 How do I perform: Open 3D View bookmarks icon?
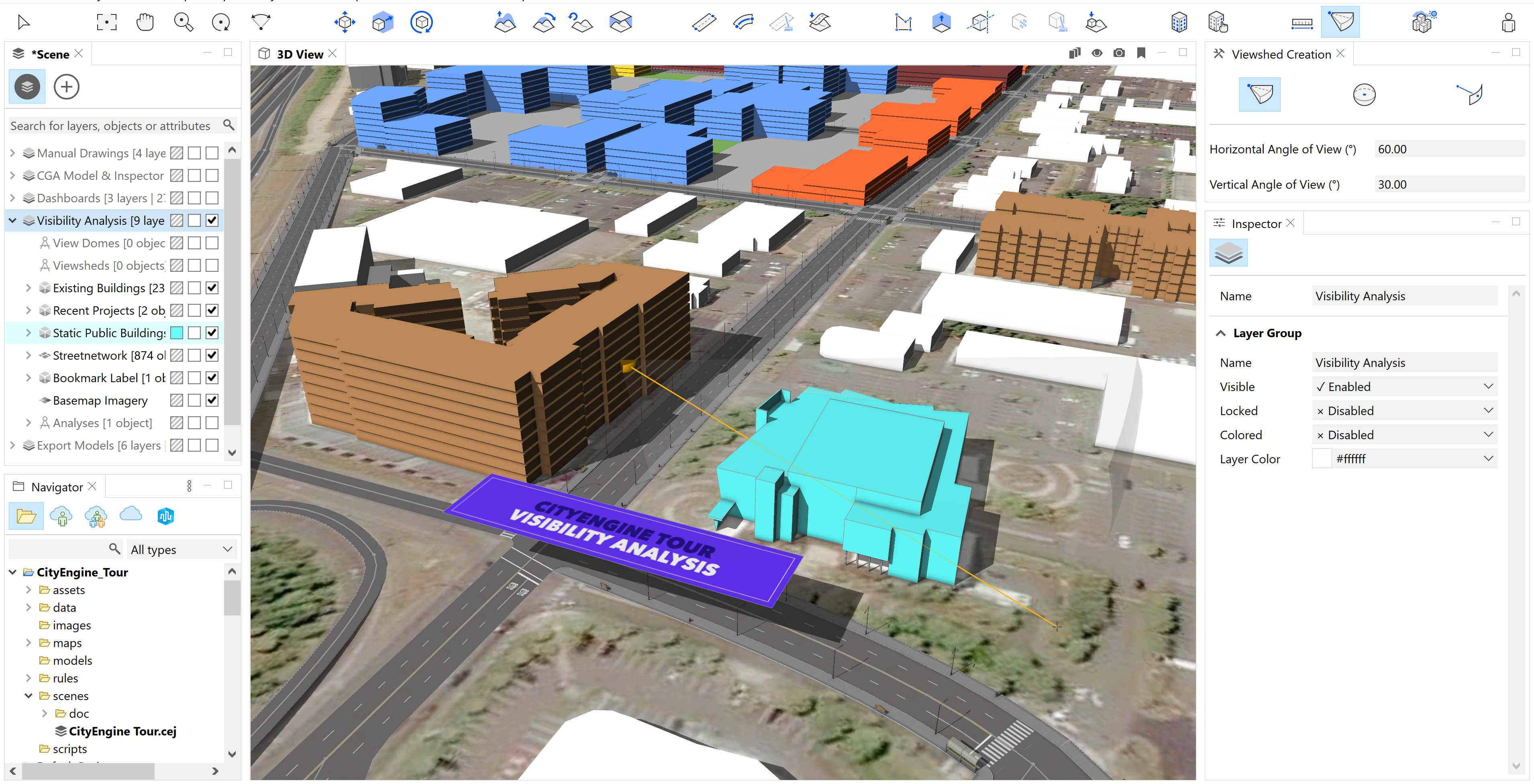1141,53
